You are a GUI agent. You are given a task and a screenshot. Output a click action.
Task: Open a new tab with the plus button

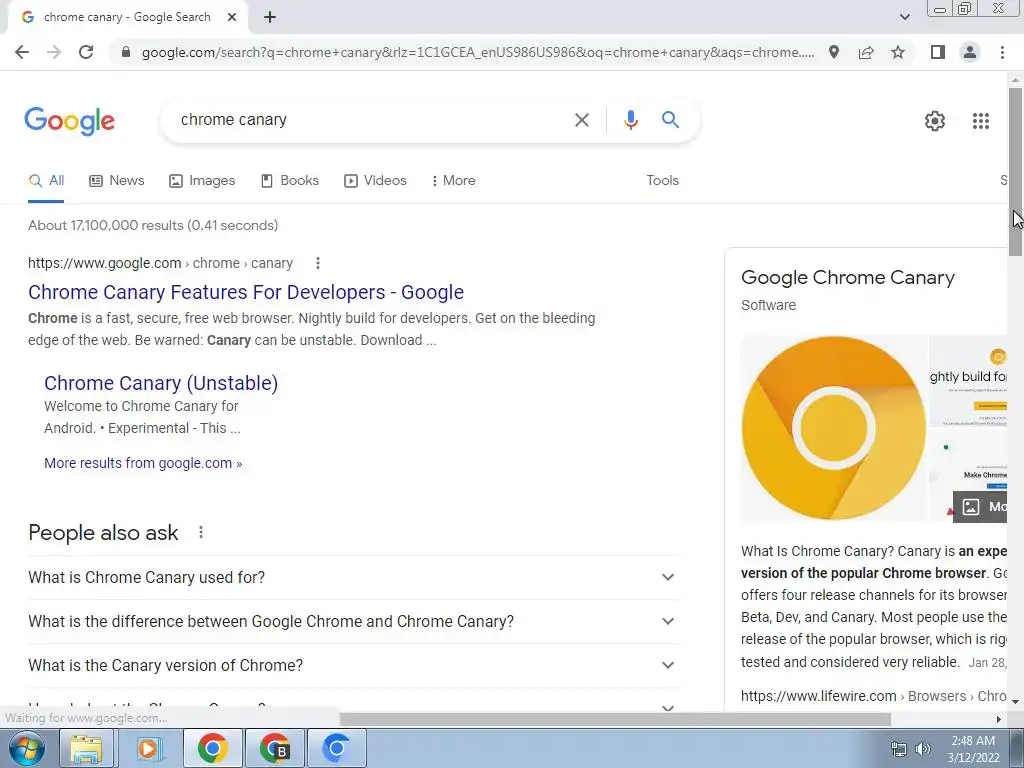tap(270, 18)
